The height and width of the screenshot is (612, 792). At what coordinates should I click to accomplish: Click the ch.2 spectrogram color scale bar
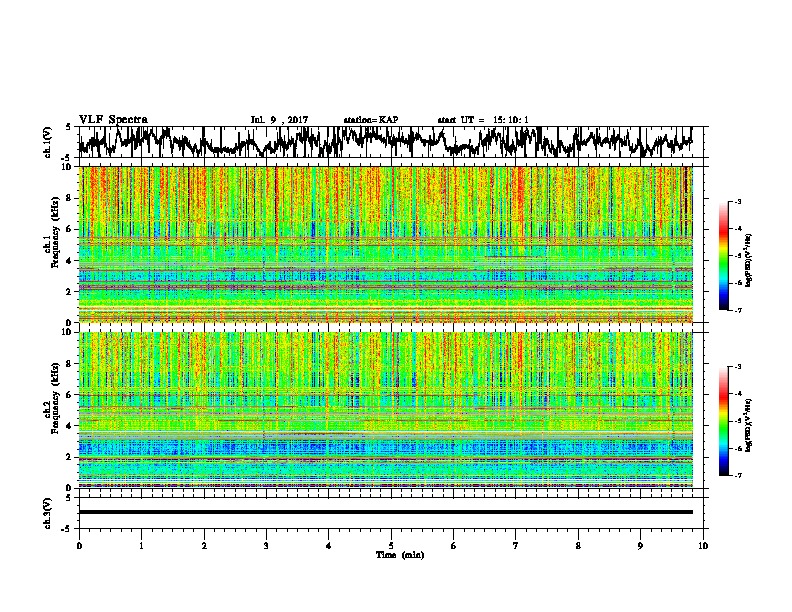(723, 421)
